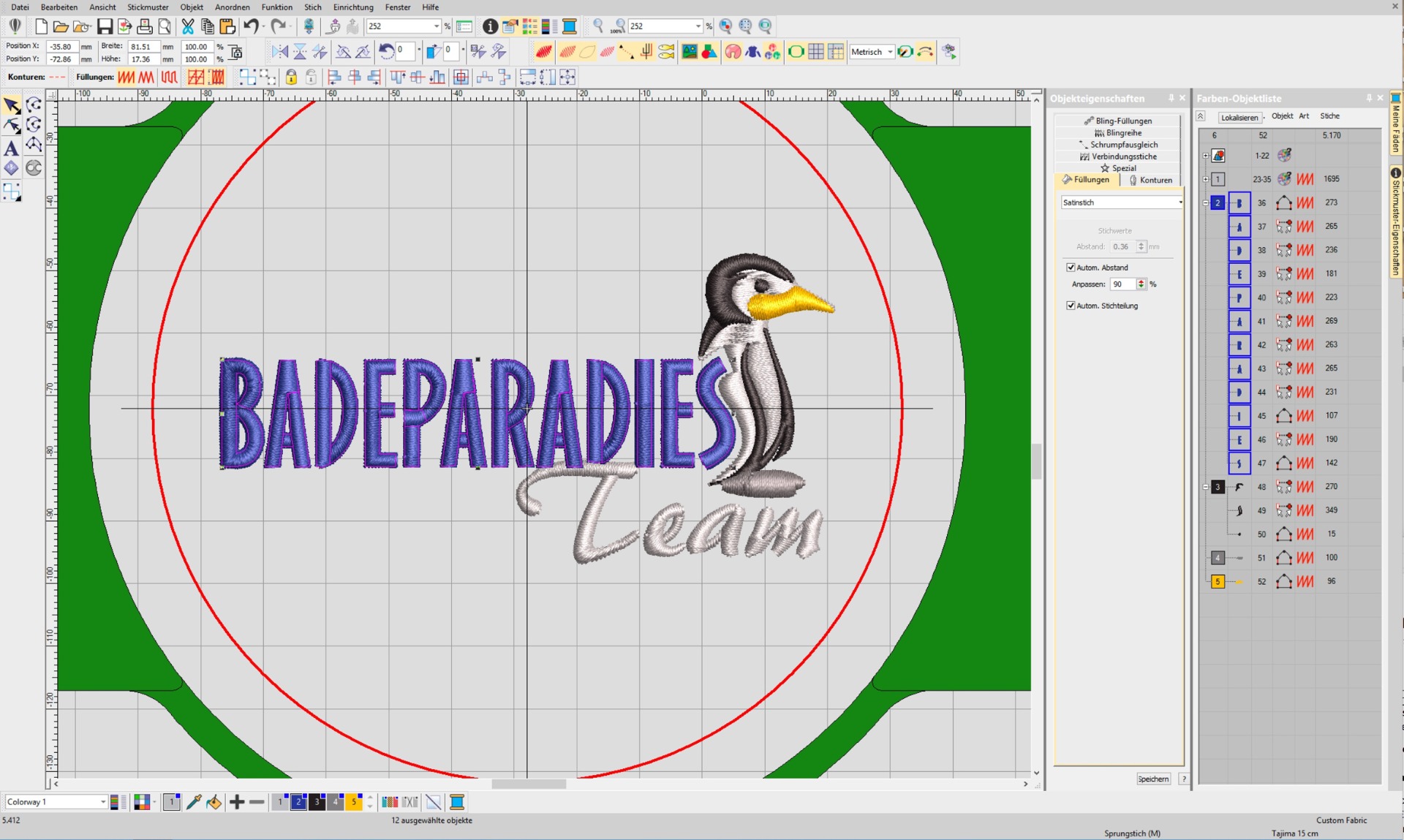Select the arrow selection tool

[x=11, y=106]
